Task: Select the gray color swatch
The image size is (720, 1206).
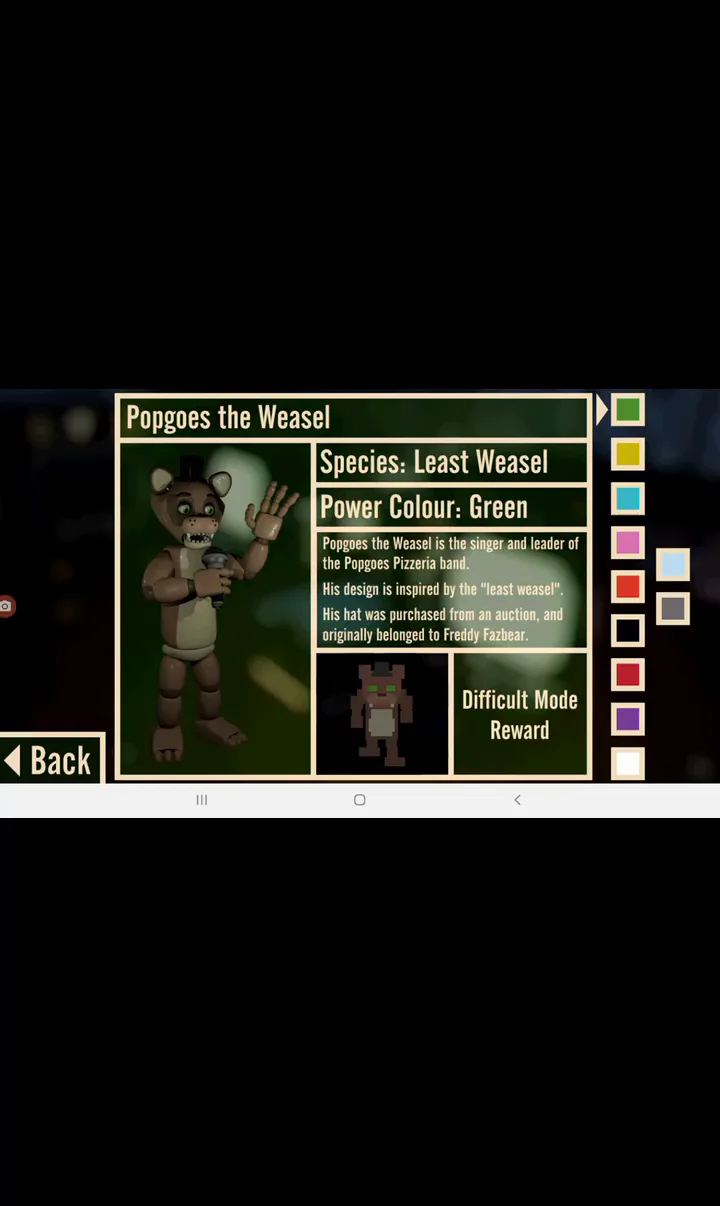Action: pos(673,608)
